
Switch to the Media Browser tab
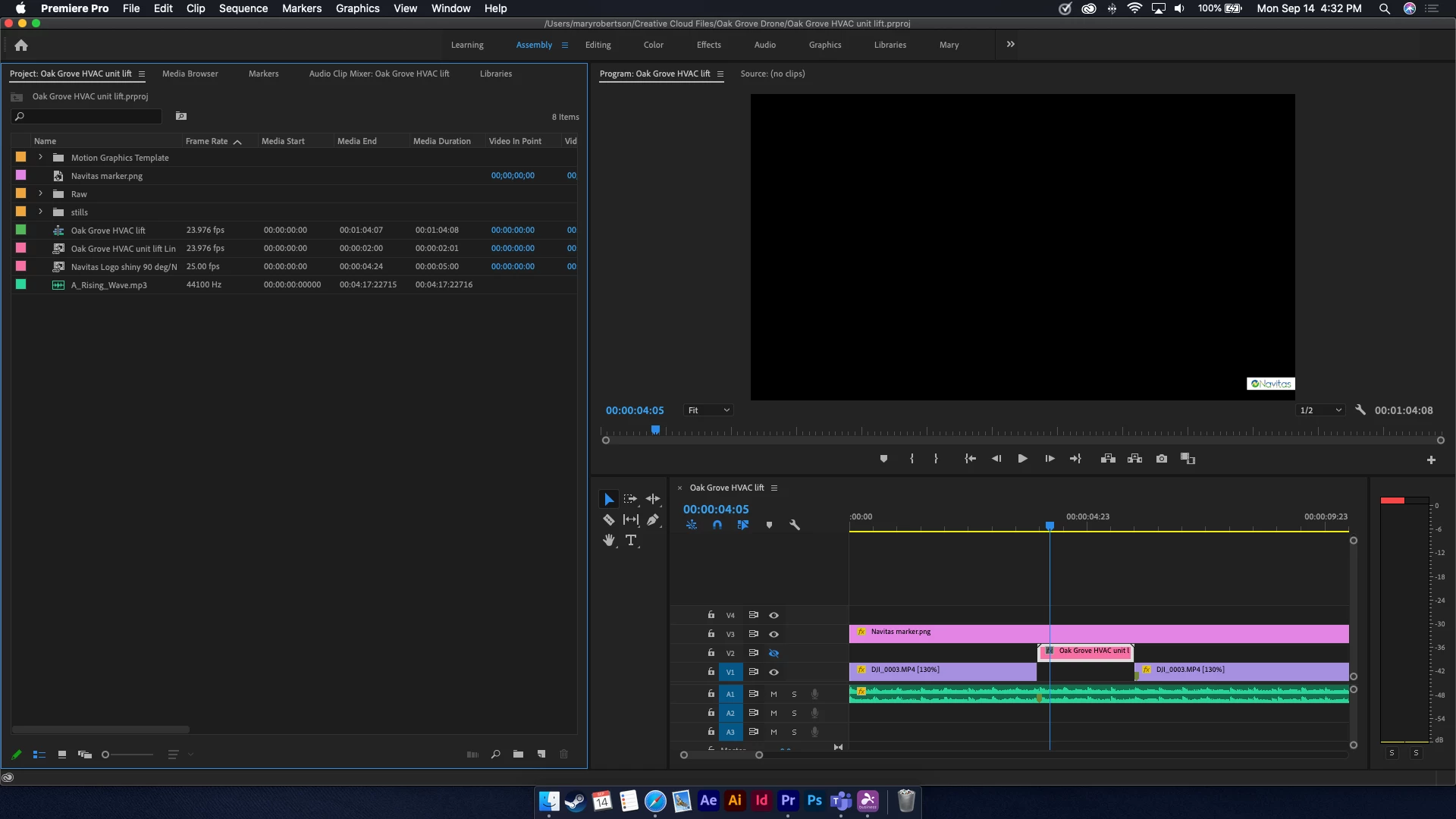click(x=190, y=74)
